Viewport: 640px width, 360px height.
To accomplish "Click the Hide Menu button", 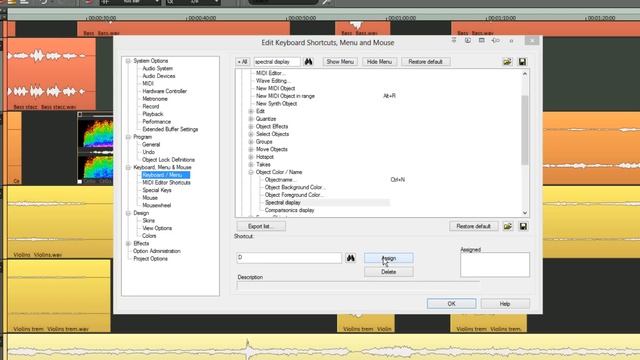I will pyautogui.click(x=379, y=62).
